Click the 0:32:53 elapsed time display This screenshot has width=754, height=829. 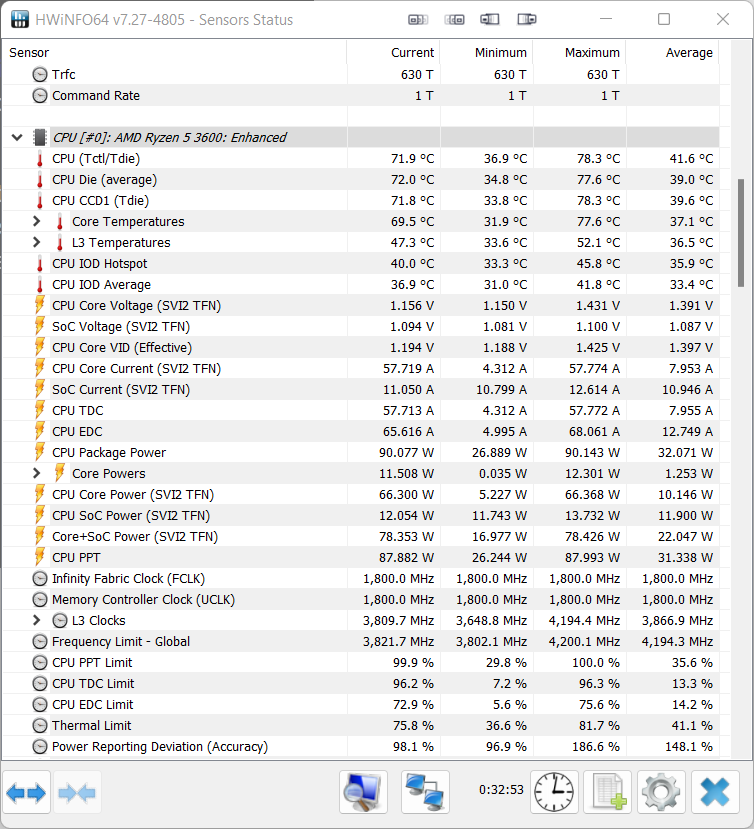501,789
